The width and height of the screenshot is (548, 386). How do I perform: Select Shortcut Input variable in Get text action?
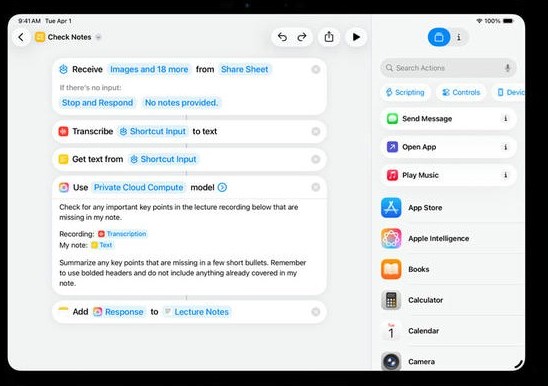pyautogui.click(x=164, y=159)
